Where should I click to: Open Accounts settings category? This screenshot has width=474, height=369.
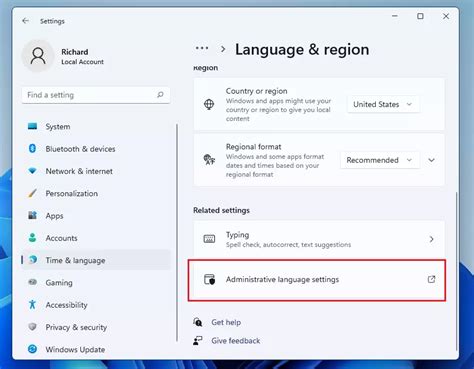click(x=96, y=238)
